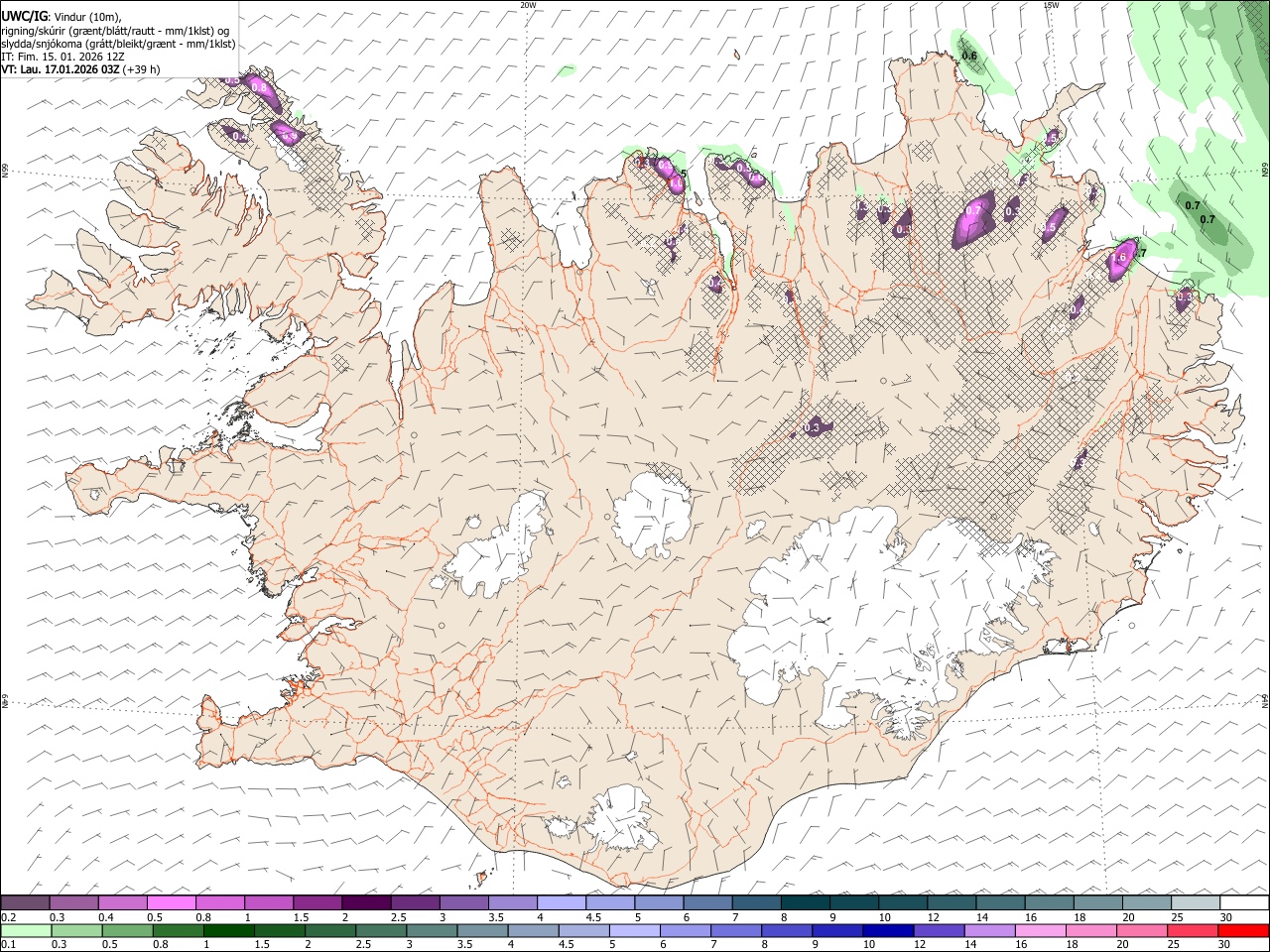Image resolution: width=1270 pixels, height=952 pixels.
Task: Click the deep blue swatch at rain value 10
Action: (887, 931)
